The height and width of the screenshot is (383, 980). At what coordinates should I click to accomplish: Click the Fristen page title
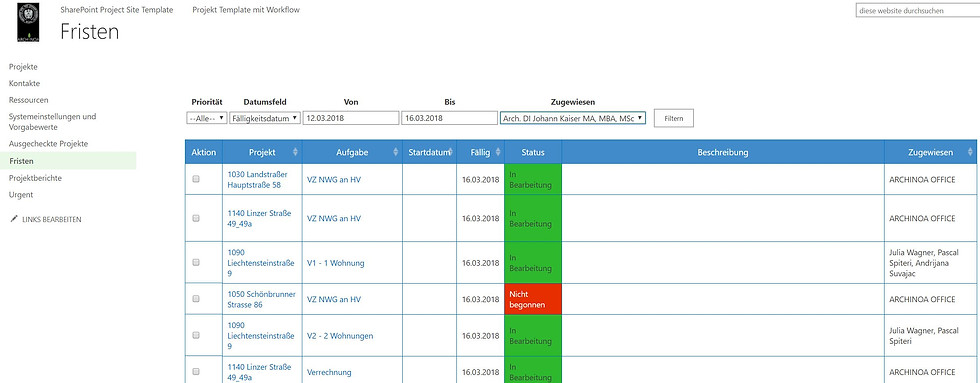point(89,32)
